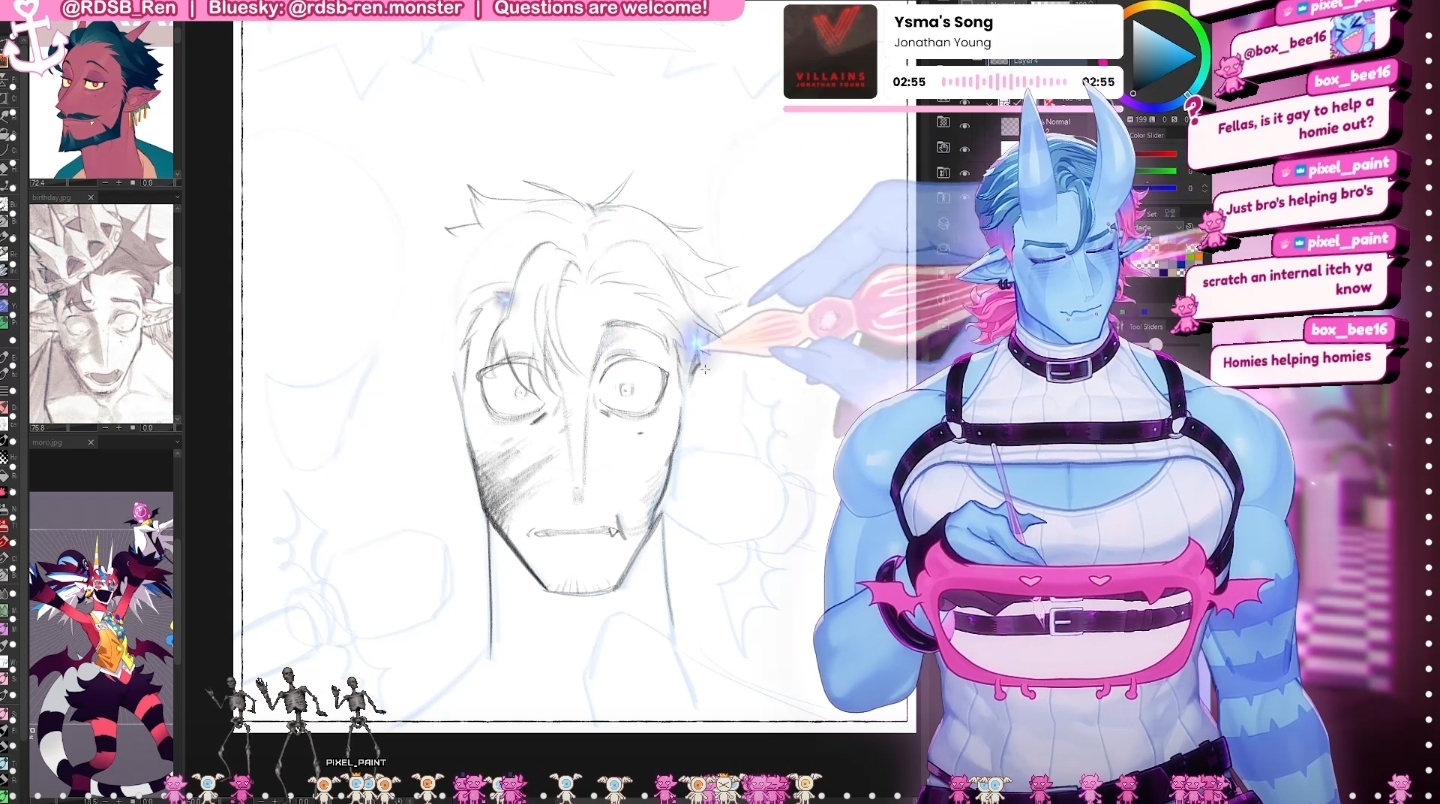
Task: Expand the moro.jpg panel dropdown arrow
Action: coord(178,442)
